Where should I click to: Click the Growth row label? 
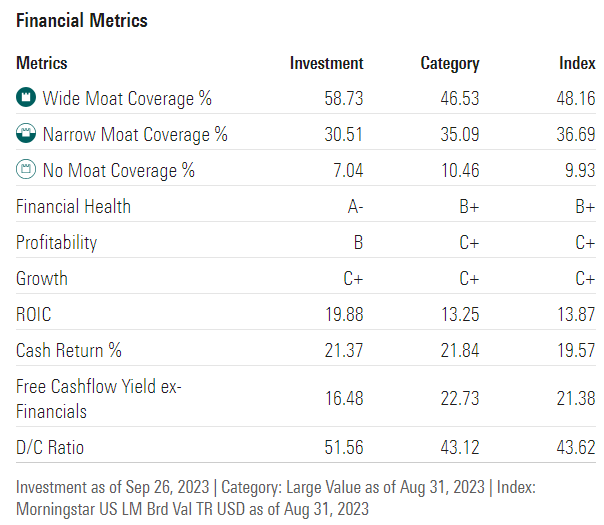point(42,278)
